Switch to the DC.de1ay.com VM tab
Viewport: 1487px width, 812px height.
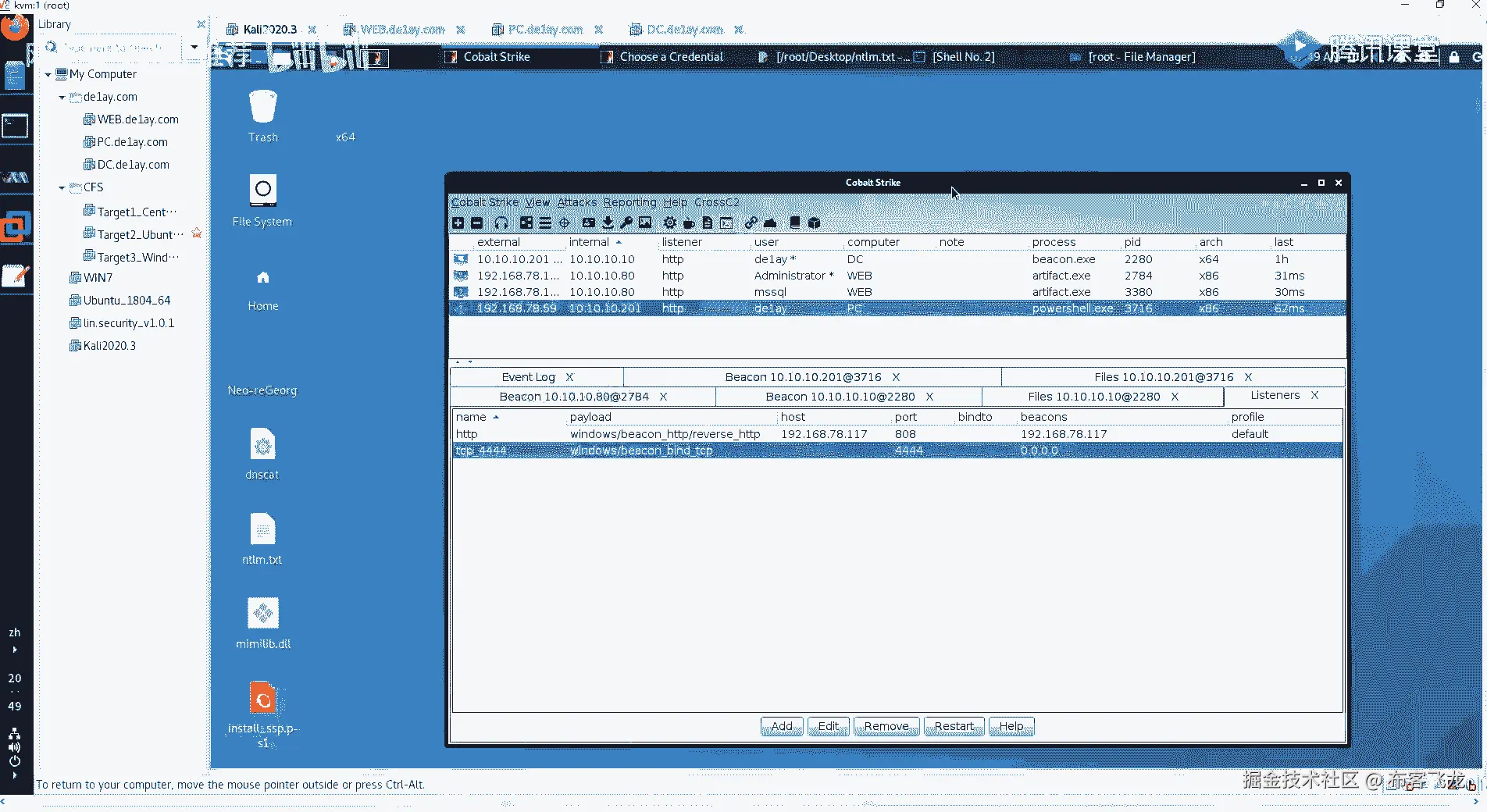tap(685, 30)
